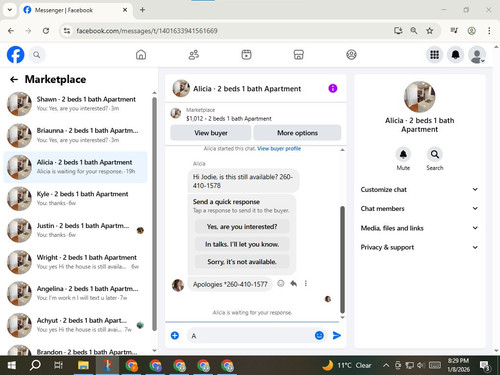The image size is (500, 375).
Task: Open the Facebook menu grid icon
Action: point(434,55)
